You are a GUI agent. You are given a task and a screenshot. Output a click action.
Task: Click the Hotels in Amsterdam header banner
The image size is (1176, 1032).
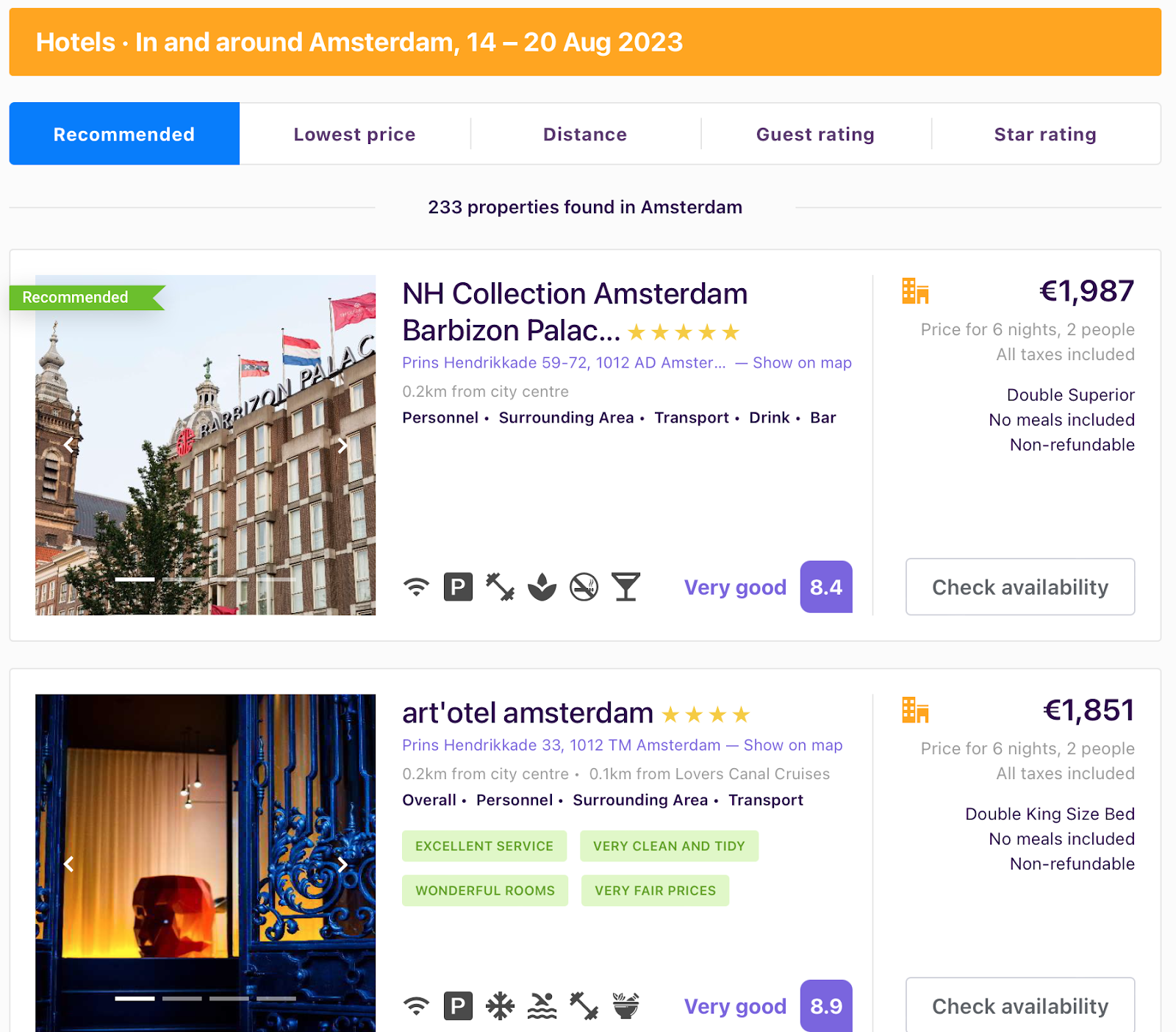point(585,42)
